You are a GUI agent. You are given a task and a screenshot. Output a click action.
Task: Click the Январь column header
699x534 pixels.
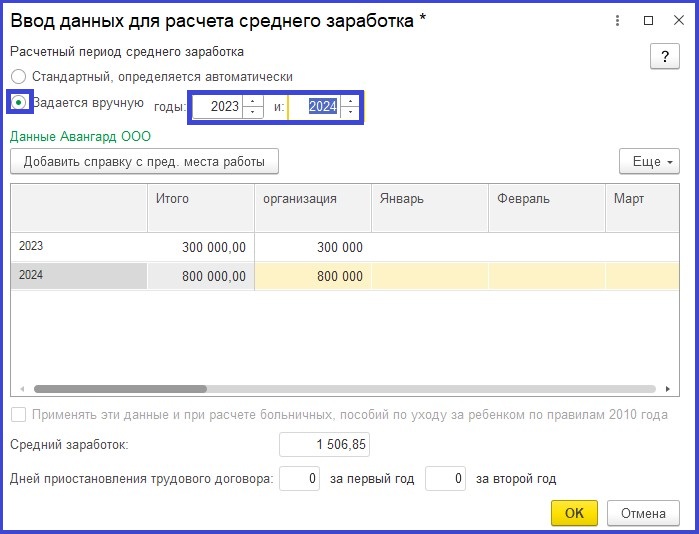tap(429, 198)
